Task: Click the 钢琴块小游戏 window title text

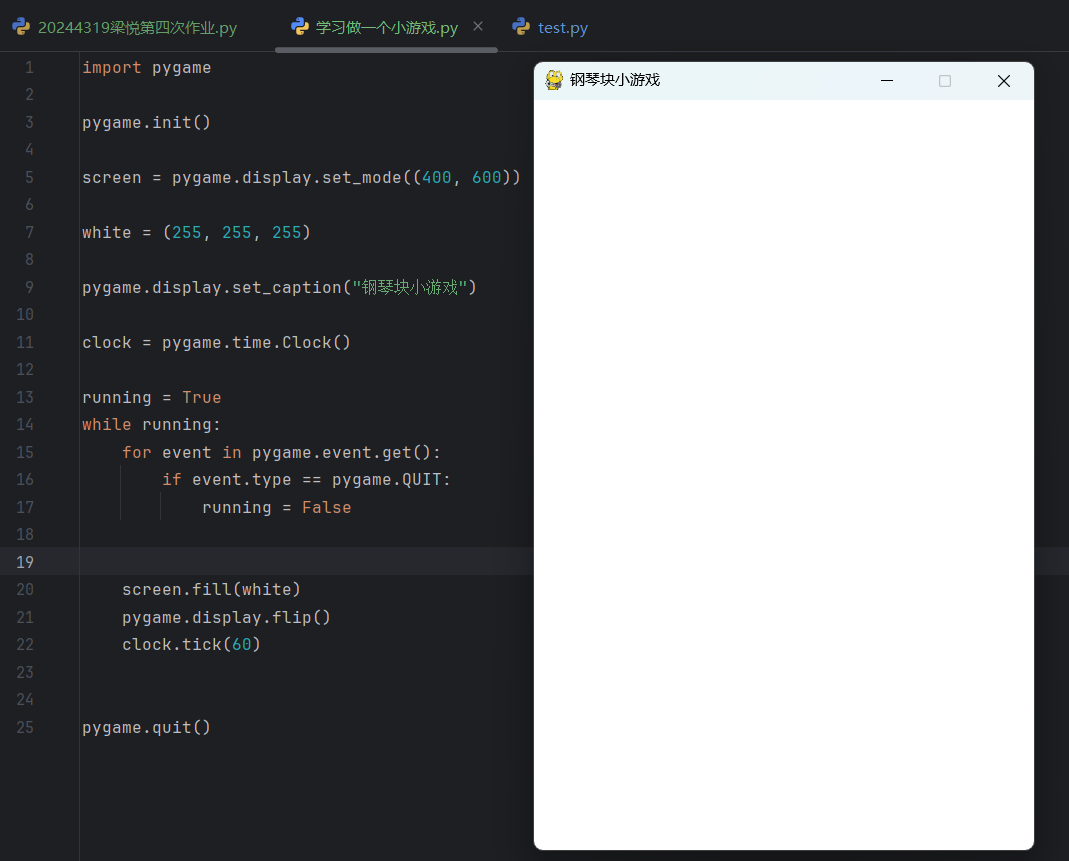Action: (615, 80)
